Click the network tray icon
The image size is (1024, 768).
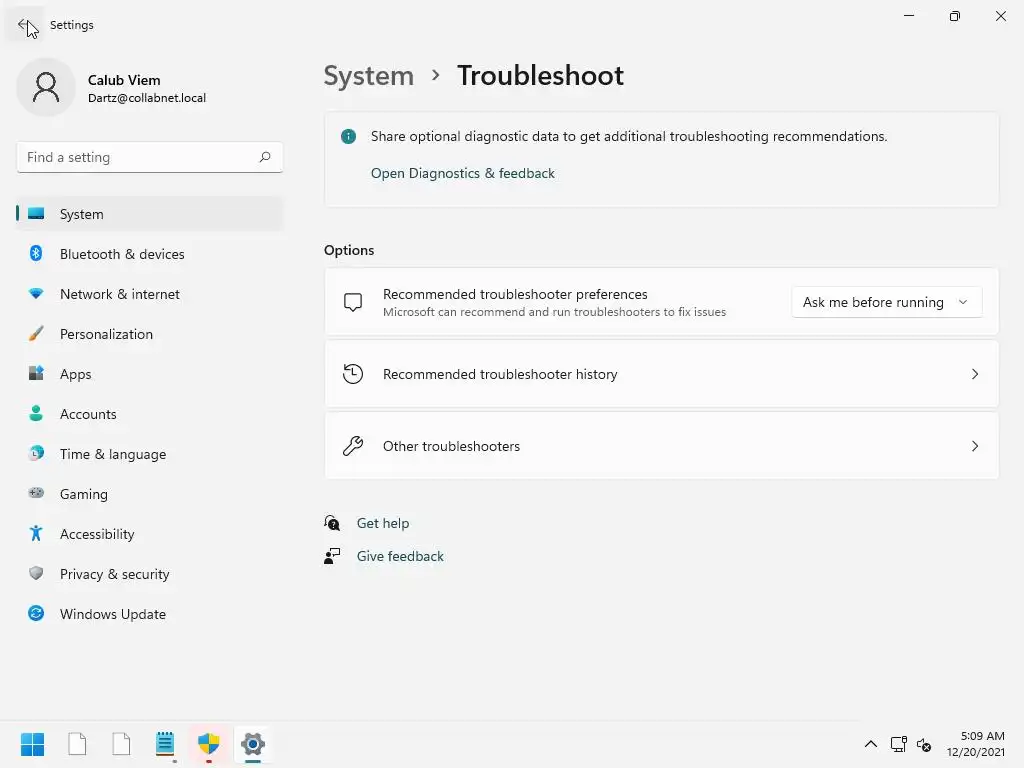[x=899, y=744]
